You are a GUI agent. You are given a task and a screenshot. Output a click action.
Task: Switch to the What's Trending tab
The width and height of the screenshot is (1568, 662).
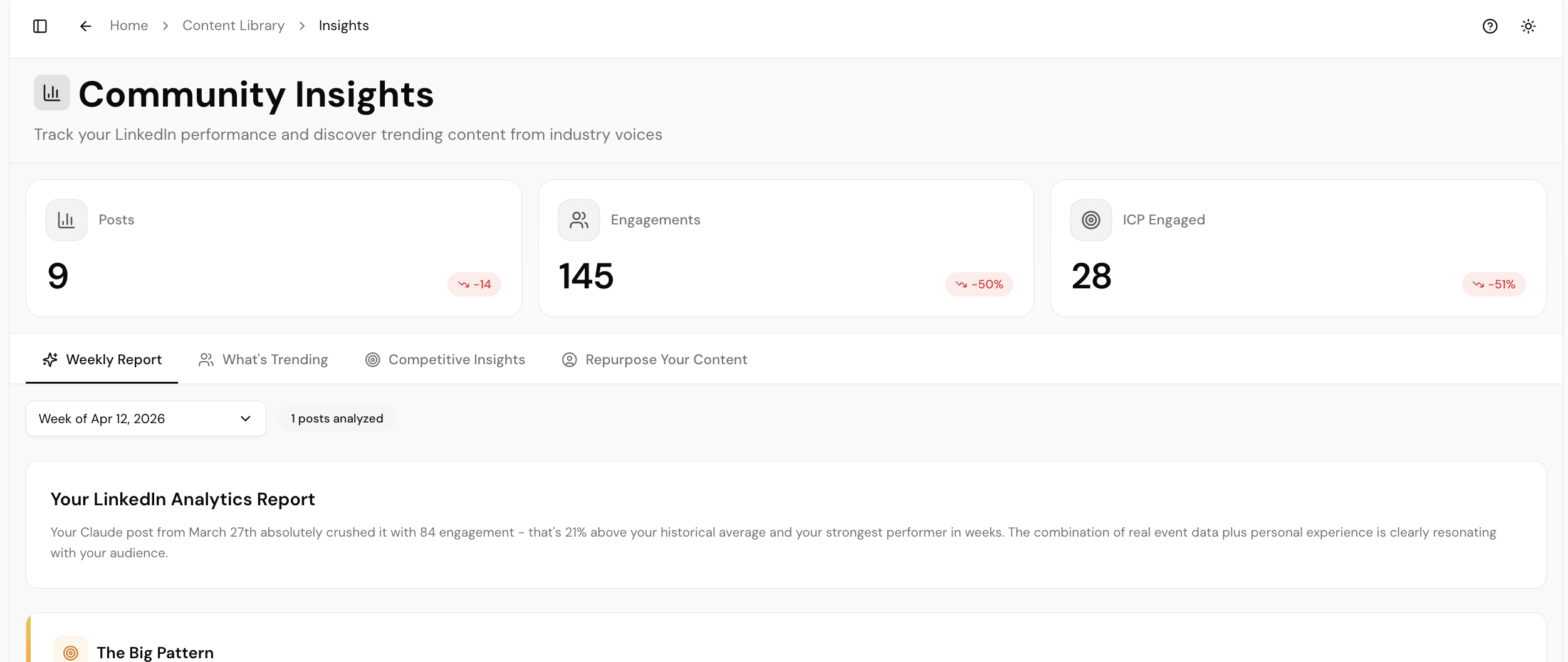pos(263,359)
